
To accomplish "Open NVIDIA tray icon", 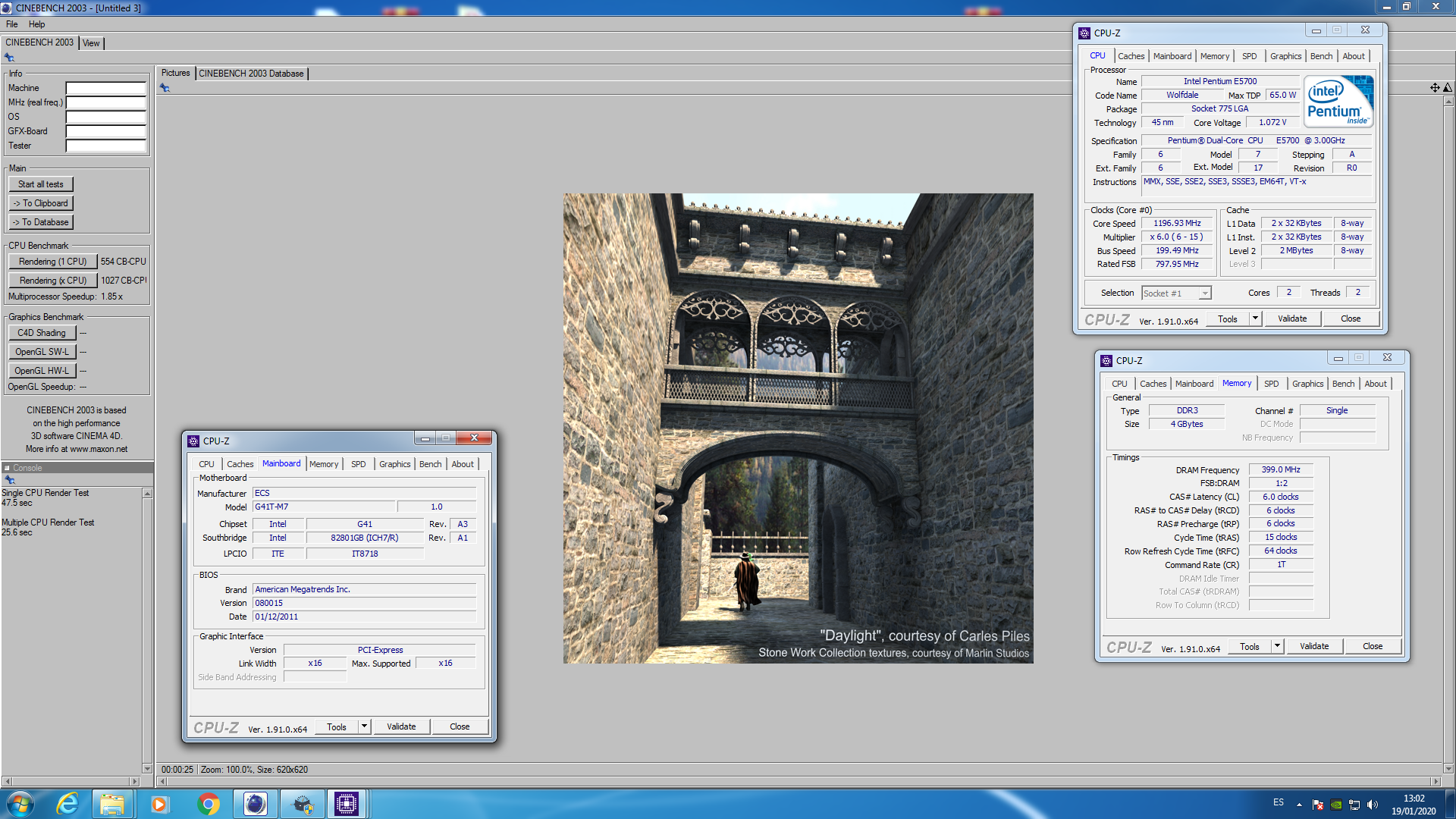I will pos(1336,805).
